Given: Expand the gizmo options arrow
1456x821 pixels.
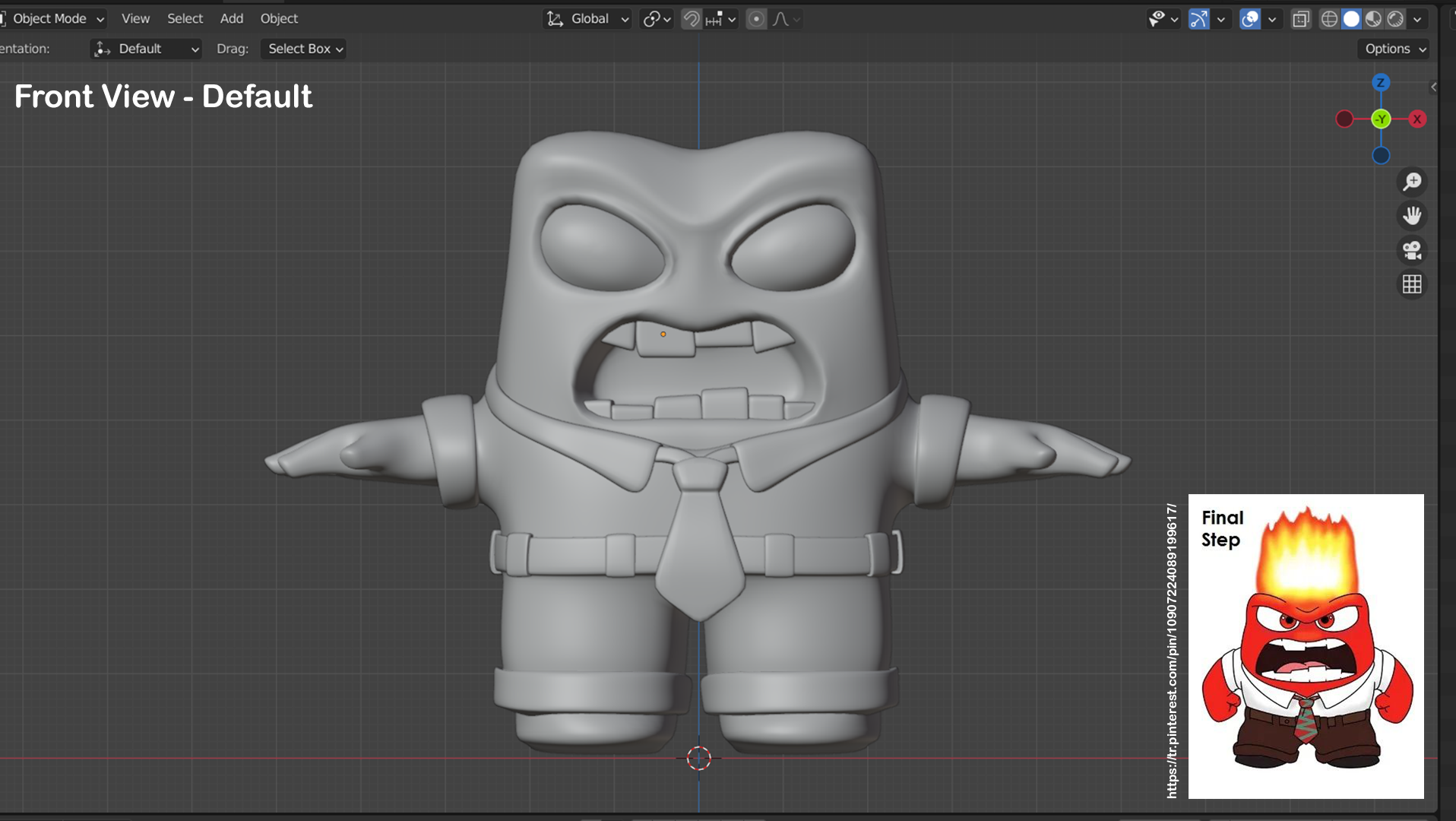Looking at the screenshot, I should point(1220,19).
